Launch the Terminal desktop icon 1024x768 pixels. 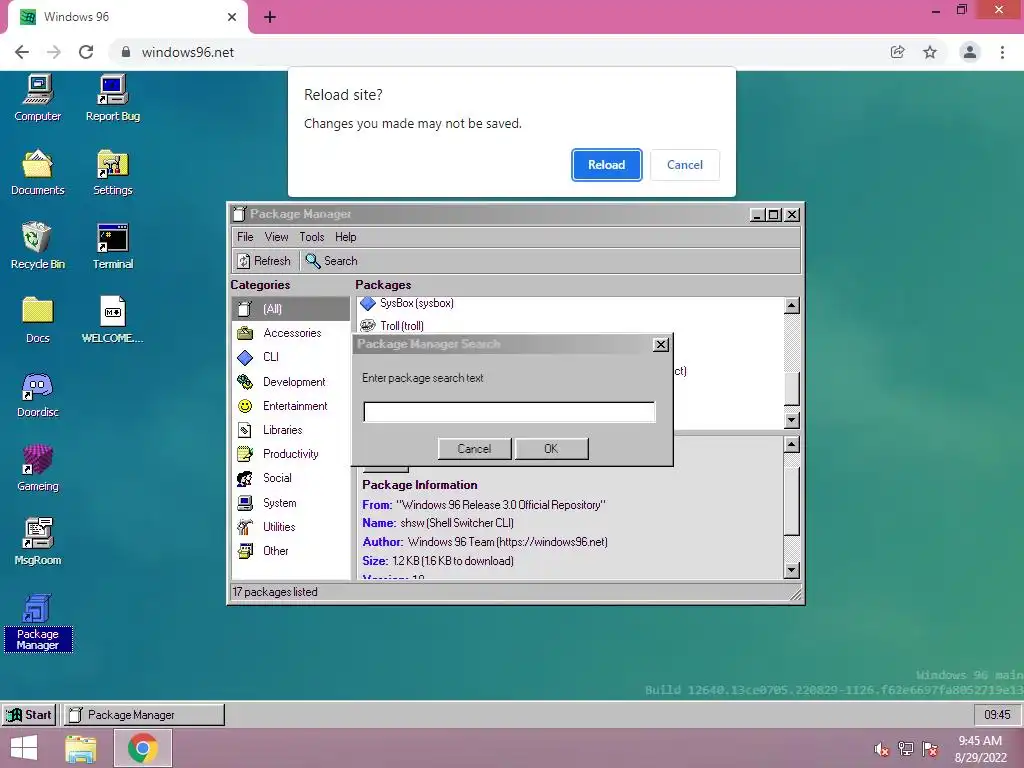pyautogui.click(x=113, y=246)
